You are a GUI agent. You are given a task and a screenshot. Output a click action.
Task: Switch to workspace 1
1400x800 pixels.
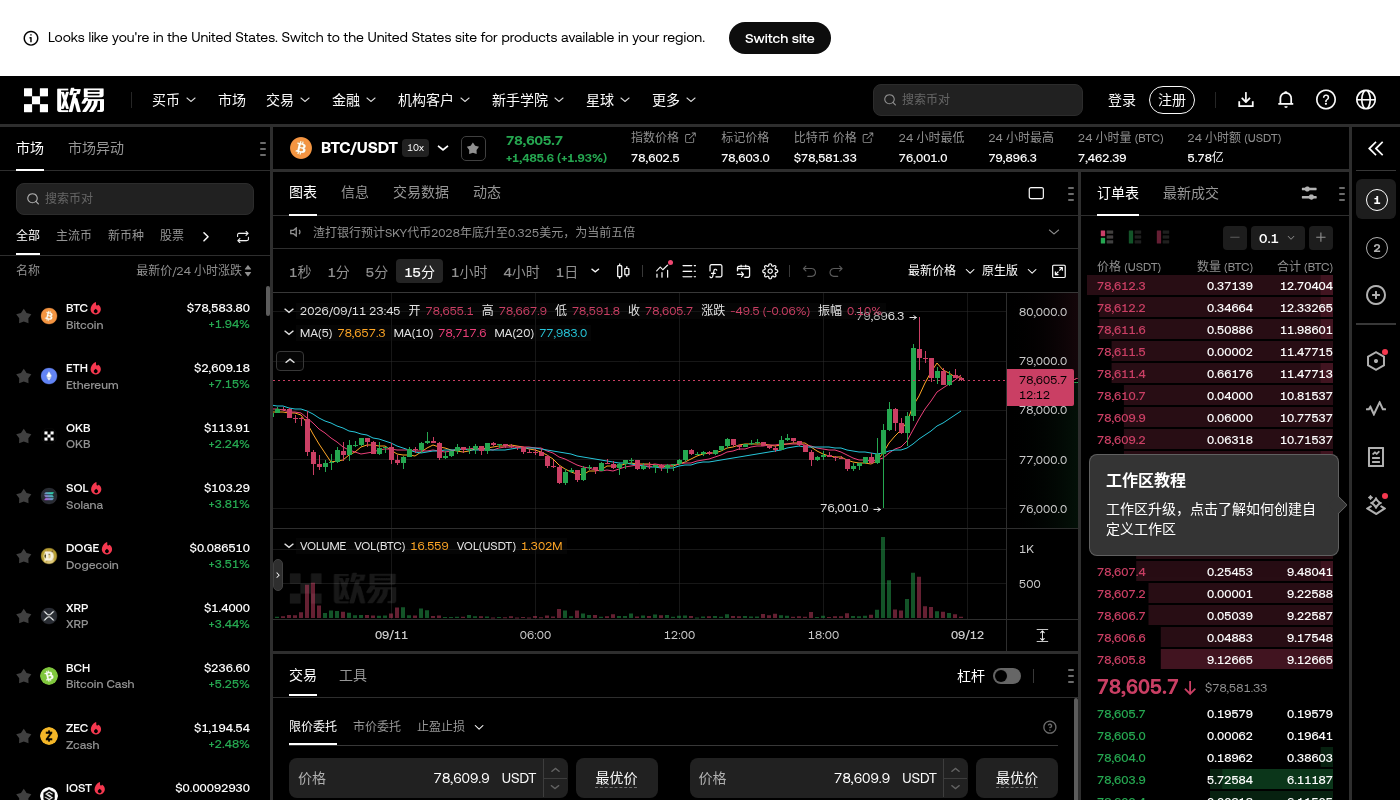pyautogui.click(x=1376, y=200)
